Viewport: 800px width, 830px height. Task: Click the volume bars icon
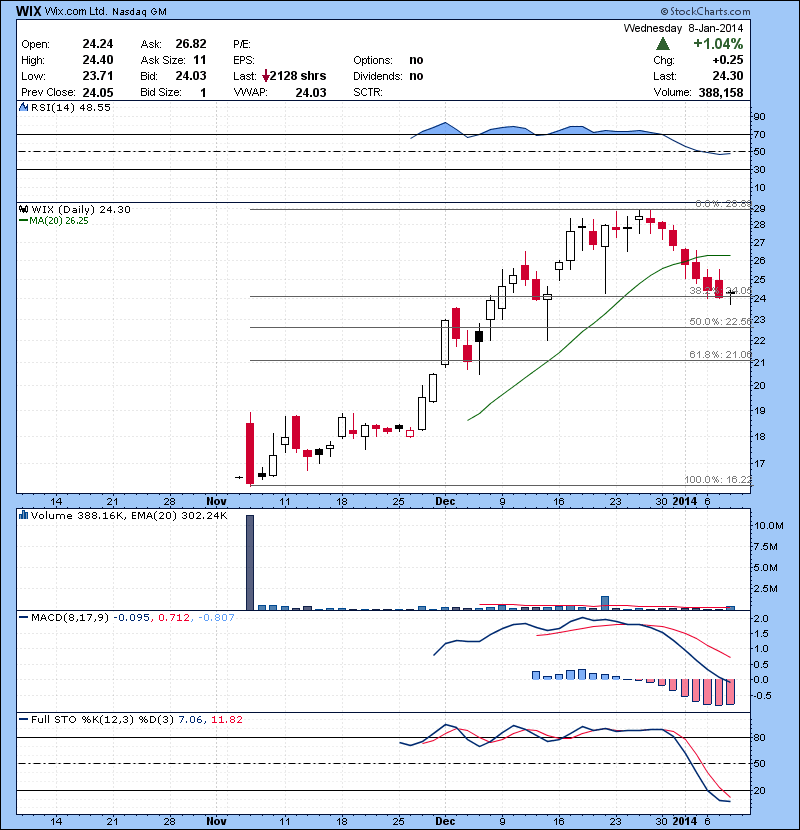click(23, 515)
